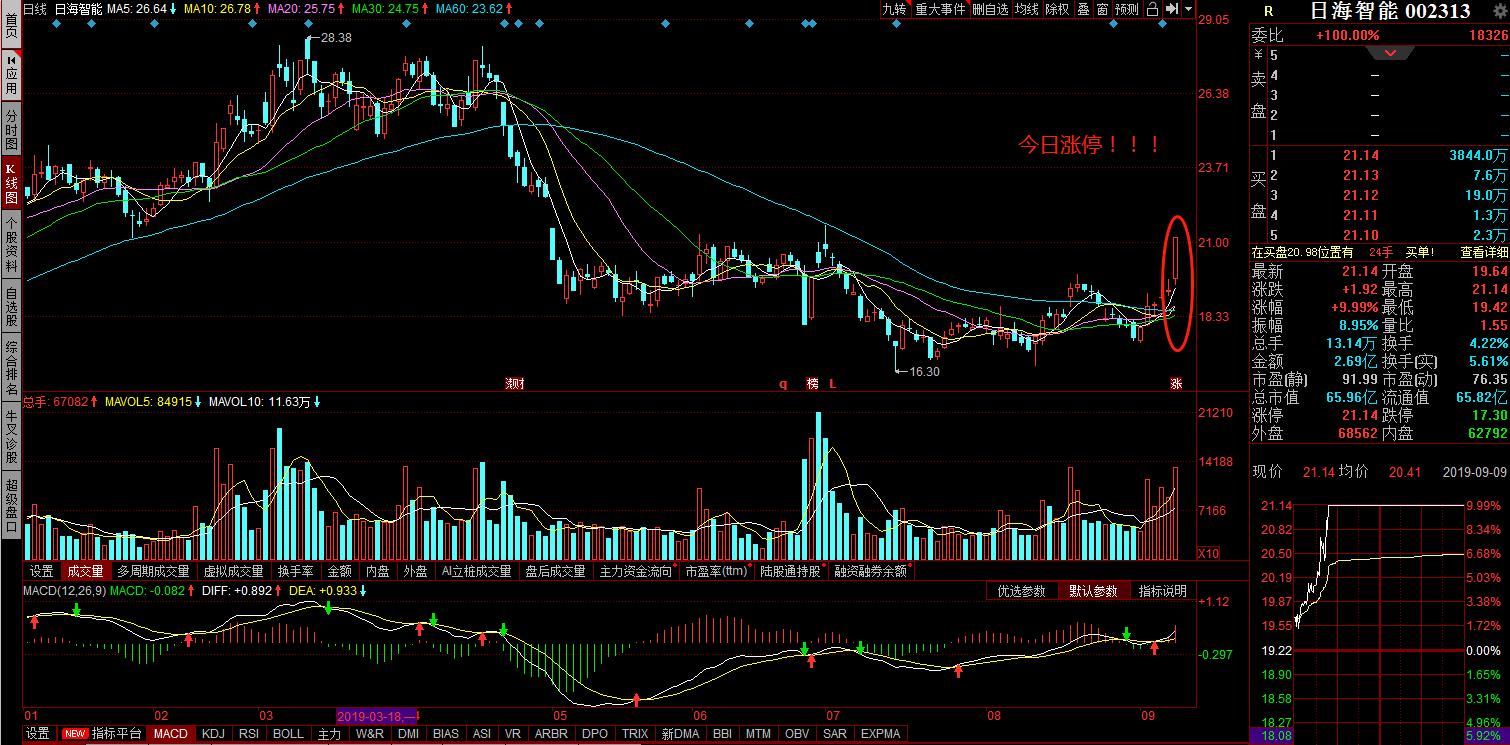Expand the red chevron under 委比
Viewport: 1510px width, 745px height.
click(1391, 53)
